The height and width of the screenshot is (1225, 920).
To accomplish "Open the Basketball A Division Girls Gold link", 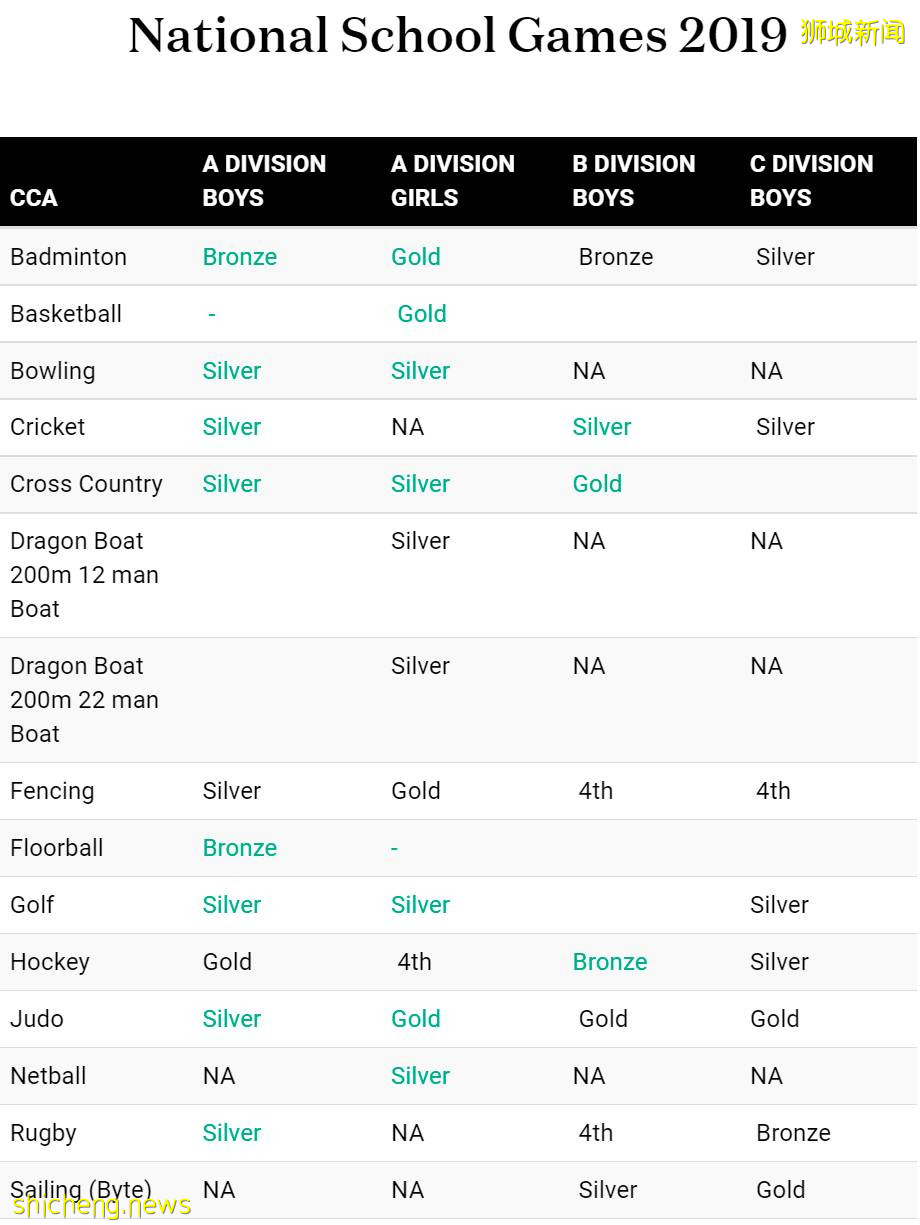I will (x=421, y=314).
